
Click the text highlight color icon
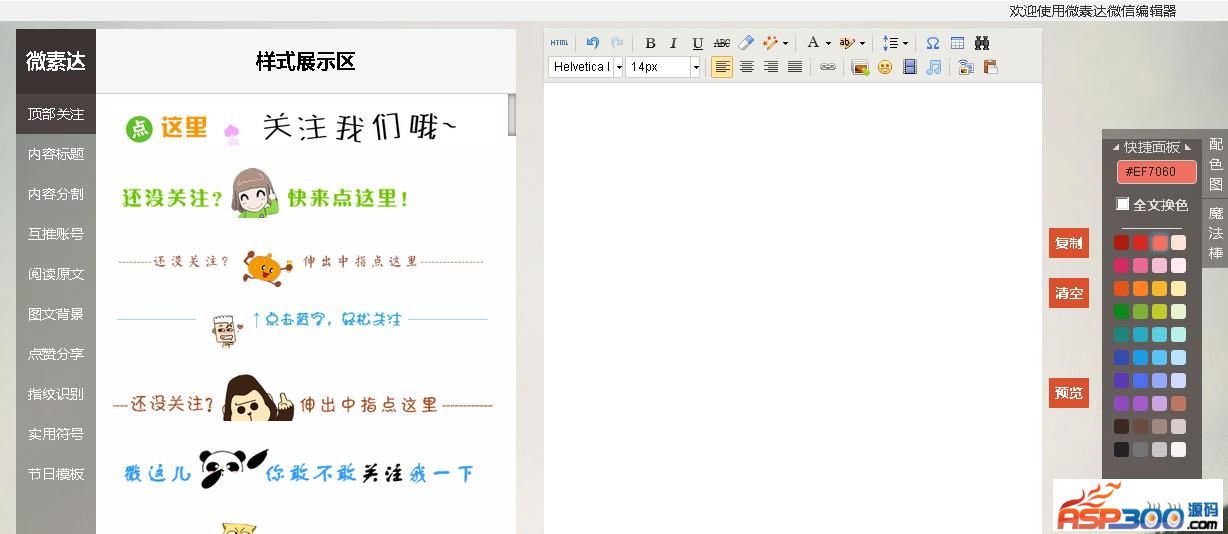tap(847, 43)
